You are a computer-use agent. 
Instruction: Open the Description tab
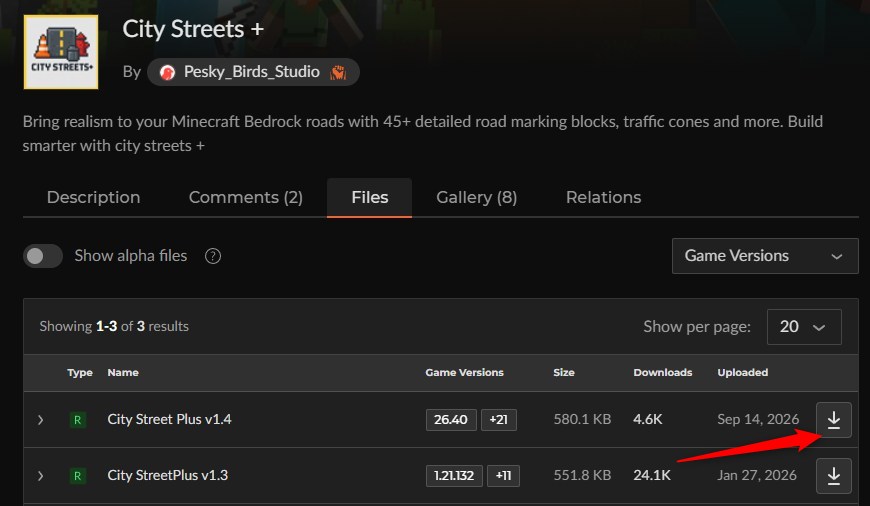(93, 198)
